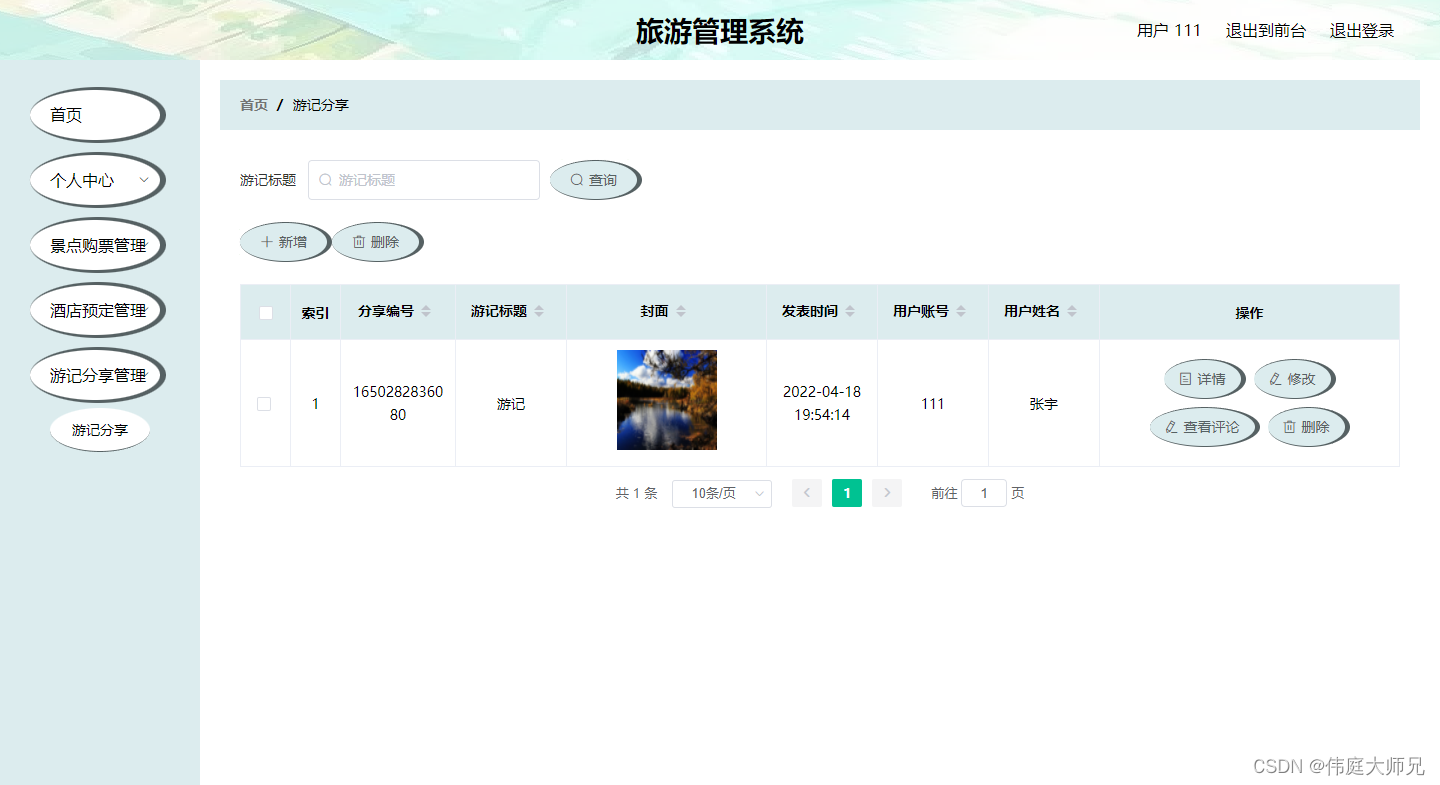Click the 删除 button above the table
The image size is (1440, 785).
pyautogui.click(x=377, y=242)
